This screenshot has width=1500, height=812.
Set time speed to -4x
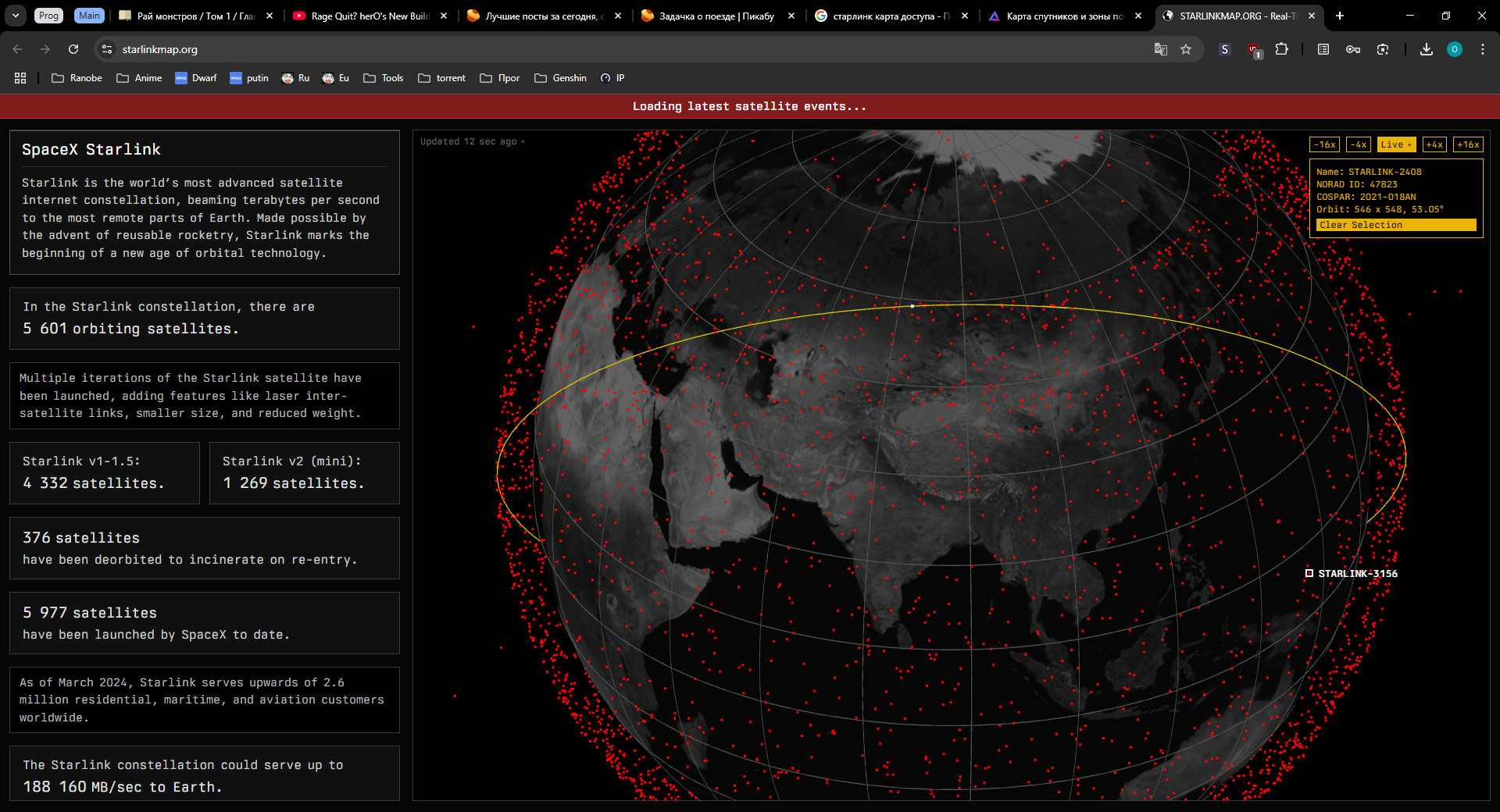1359,144
